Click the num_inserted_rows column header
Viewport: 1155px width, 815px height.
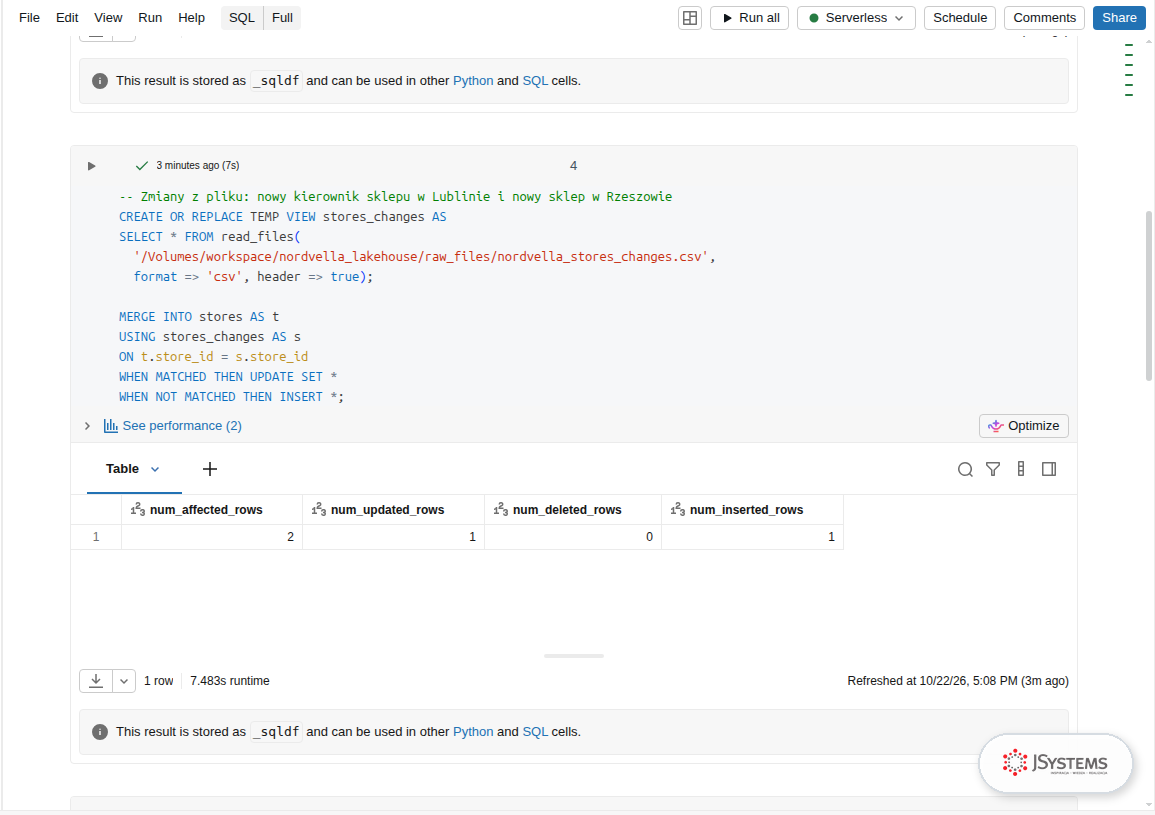[x=752, y=510]
